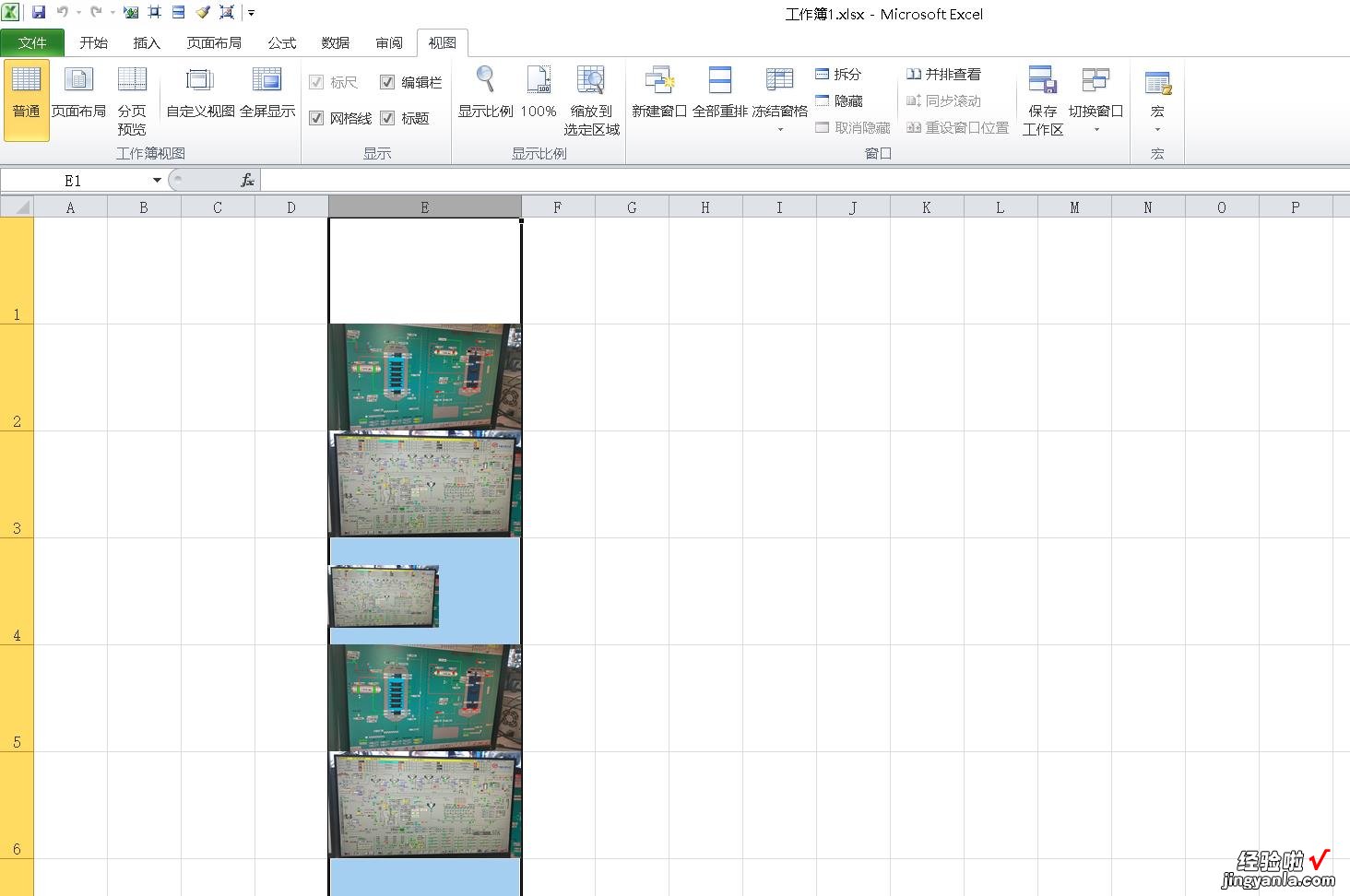Open the 插入 Insert tab
This screenshot has width=1350, height=896.
[147, 42]
